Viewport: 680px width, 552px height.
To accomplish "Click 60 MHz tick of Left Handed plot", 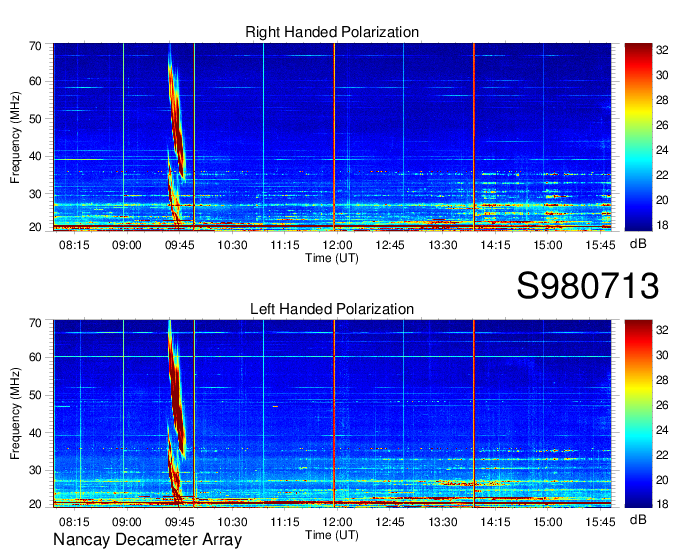I will [x=35, y=358].
